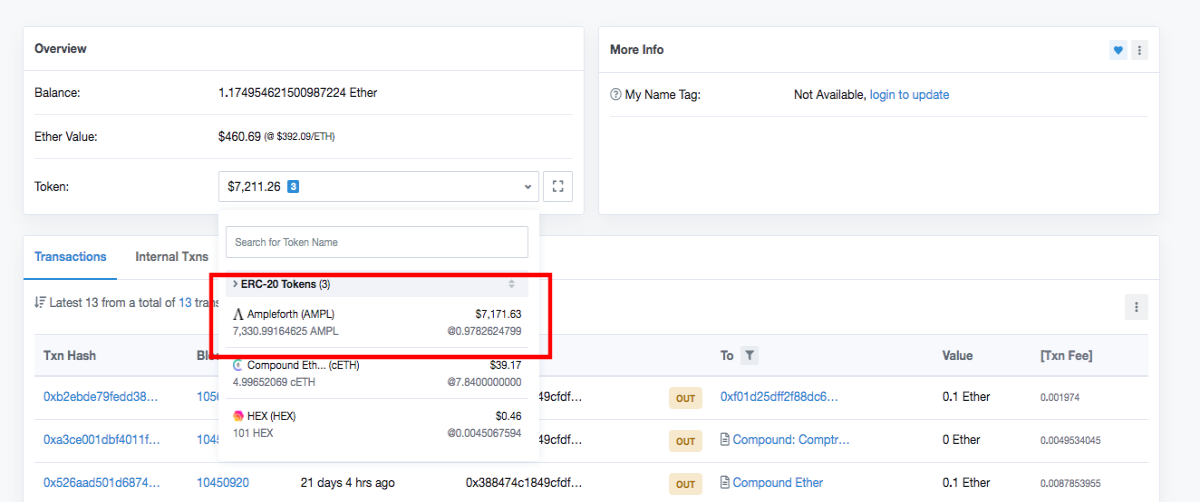This screenshot has width=1200, height=502.
Task: Click the 101 HEX token amount
Action: (x=253, y=433)
